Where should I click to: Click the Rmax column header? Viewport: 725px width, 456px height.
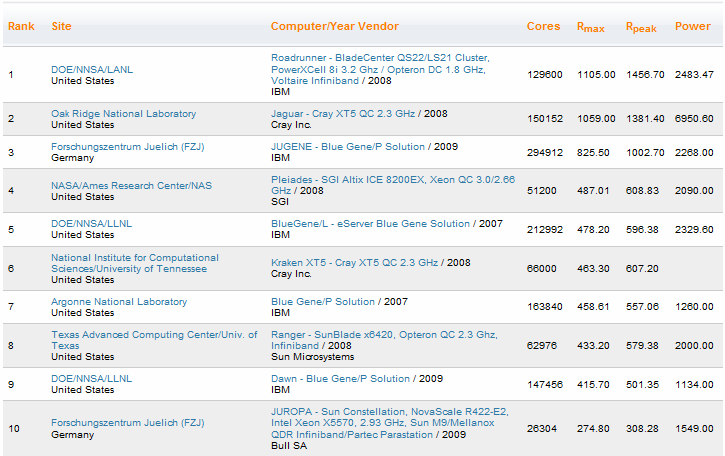[590, 27]
